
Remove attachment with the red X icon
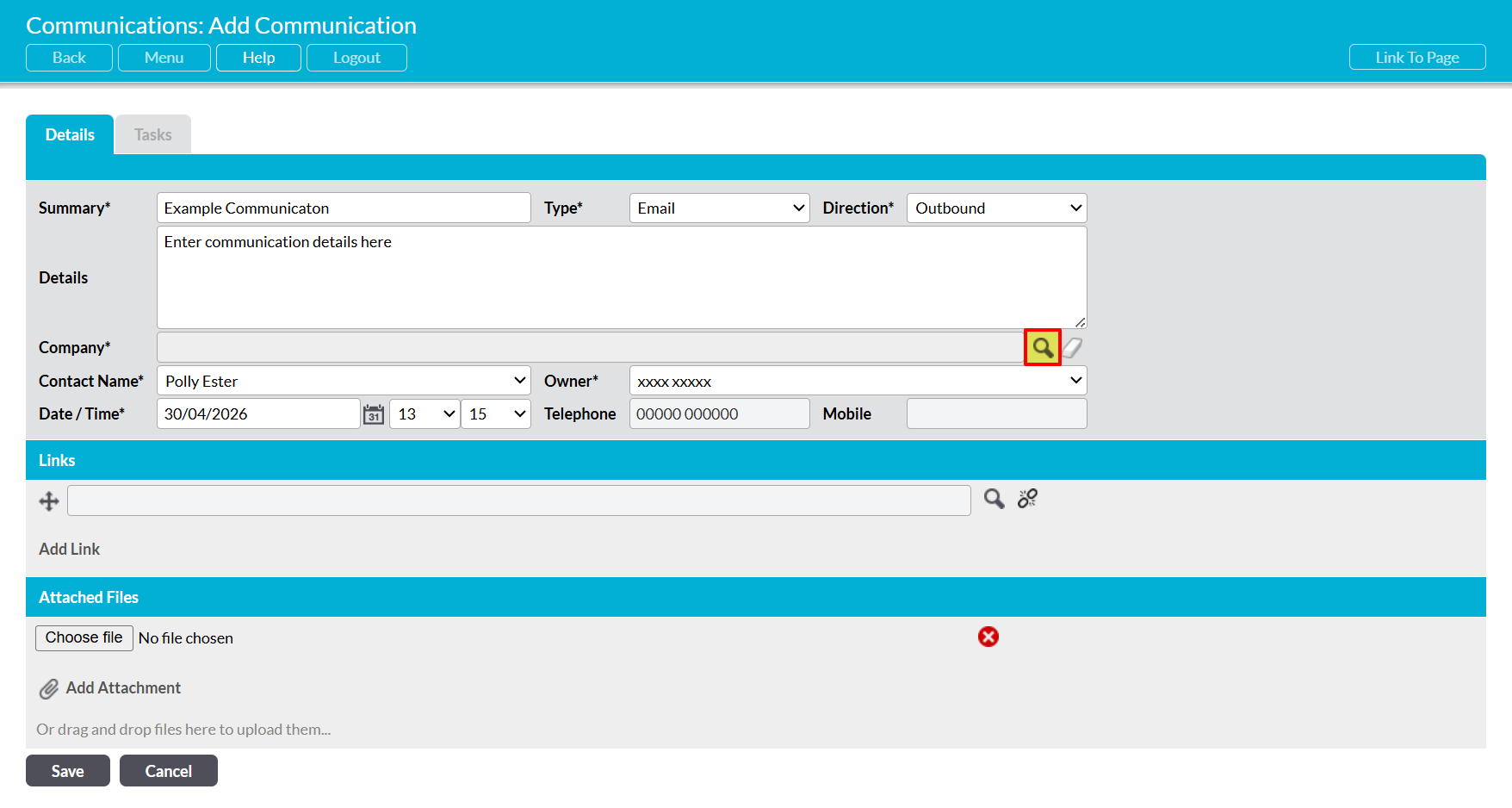(x=988, y=637)
